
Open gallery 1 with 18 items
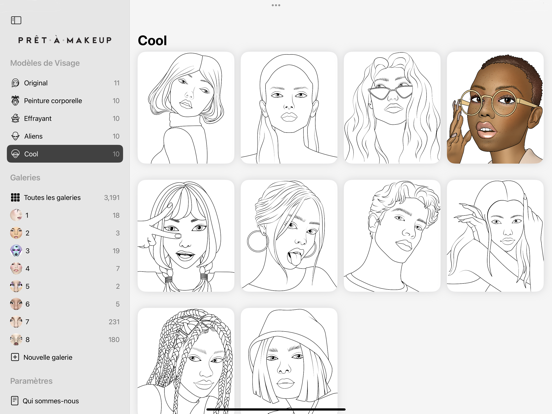pyautogui.click(x=65, y=215)
